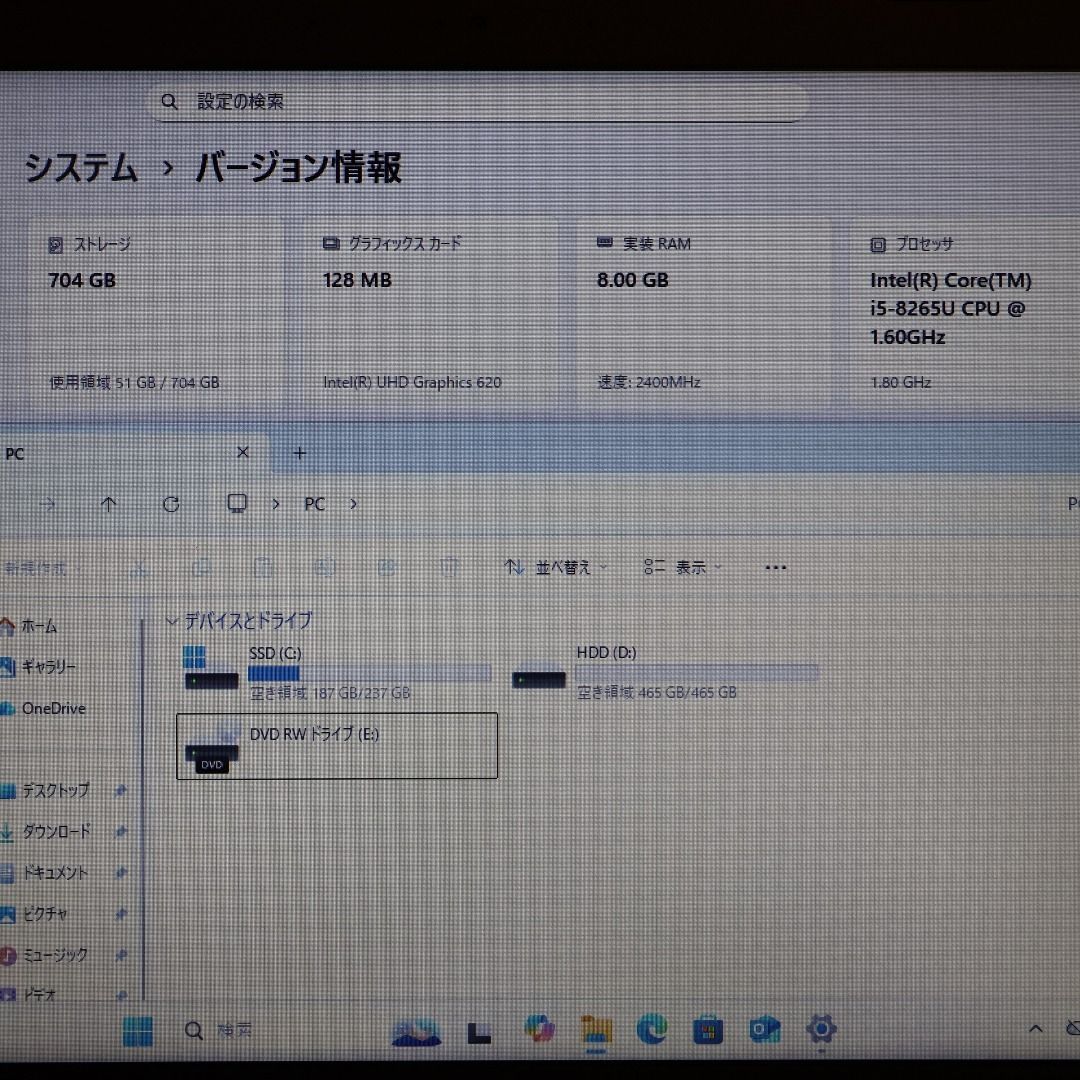Image resolution: width=1080 pixels, height=1080 pixels.
Task: Click the Delete (trash) icon in the toolbar
Action: pos(448,567)
